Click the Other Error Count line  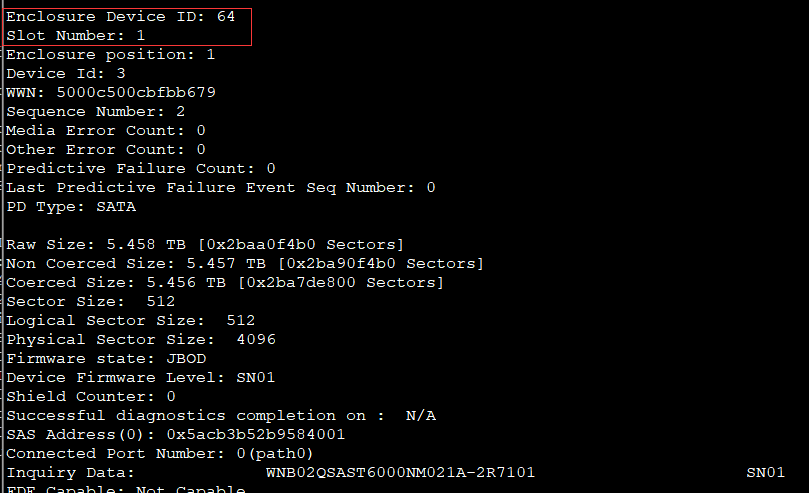coord(106,150)
